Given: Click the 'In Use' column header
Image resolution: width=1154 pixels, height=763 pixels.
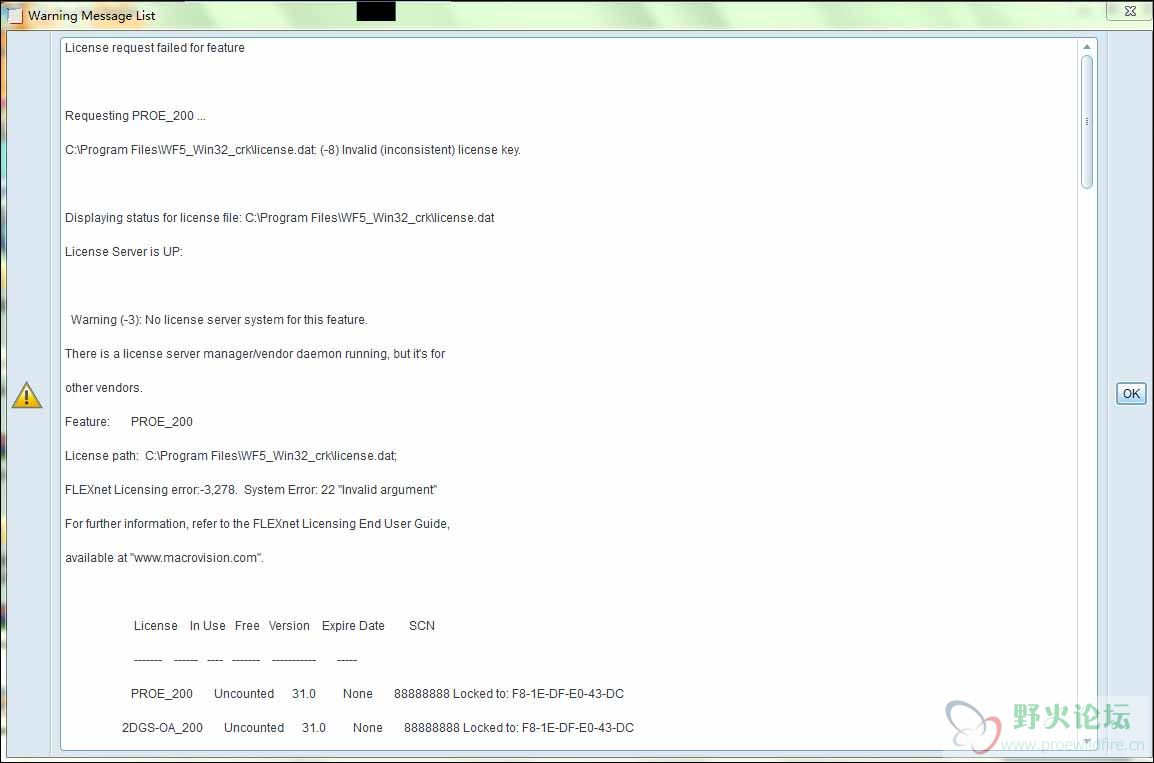Looking at the screenshot, I should 208,625.
